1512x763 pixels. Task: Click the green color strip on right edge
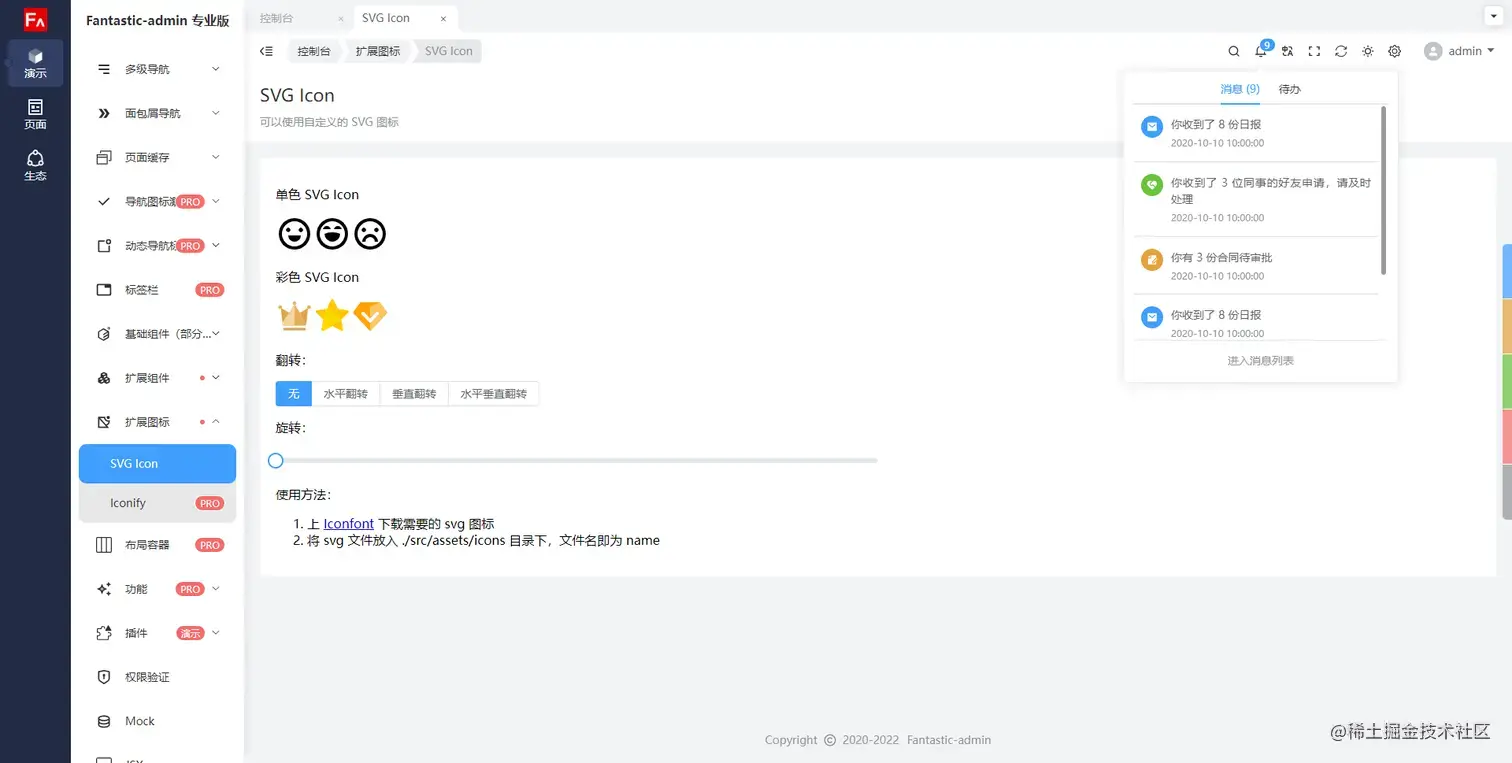point(1507,381)
